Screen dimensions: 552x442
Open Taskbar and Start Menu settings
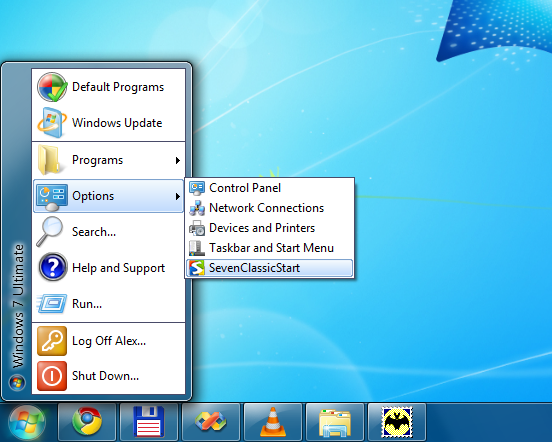click(269, 248)
